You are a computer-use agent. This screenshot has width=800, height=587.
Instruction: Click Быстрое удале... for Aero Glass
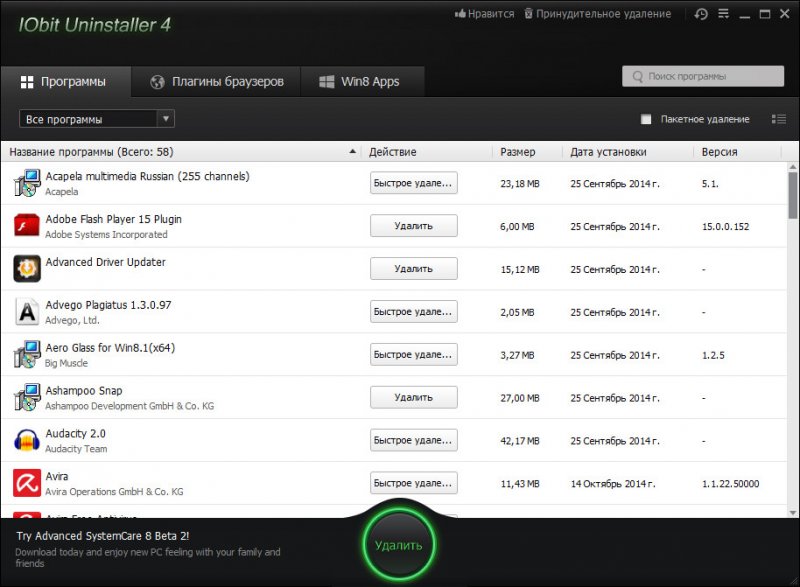[413, 354]
